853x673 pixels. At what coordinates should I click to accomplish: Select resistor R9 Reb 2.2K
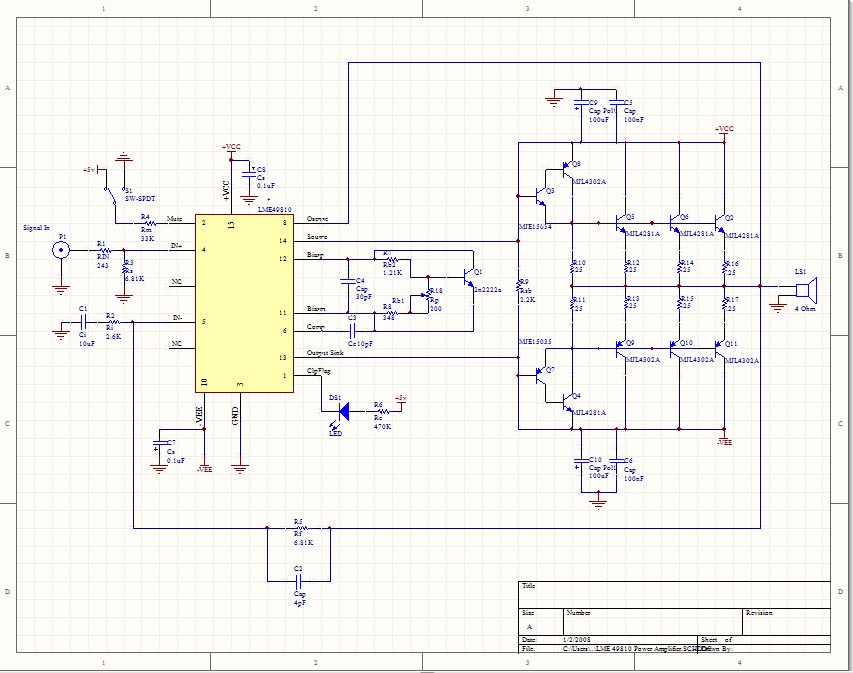(x=518, y=286)
